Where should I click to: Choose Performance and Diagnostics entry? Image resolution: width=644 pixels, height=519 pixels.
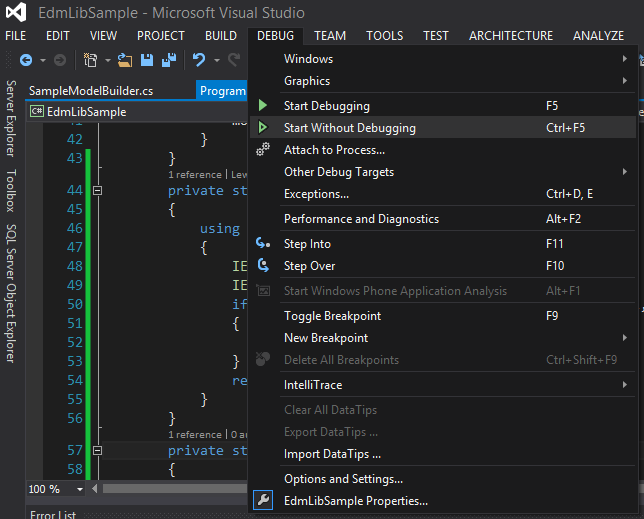click(443, 219)
